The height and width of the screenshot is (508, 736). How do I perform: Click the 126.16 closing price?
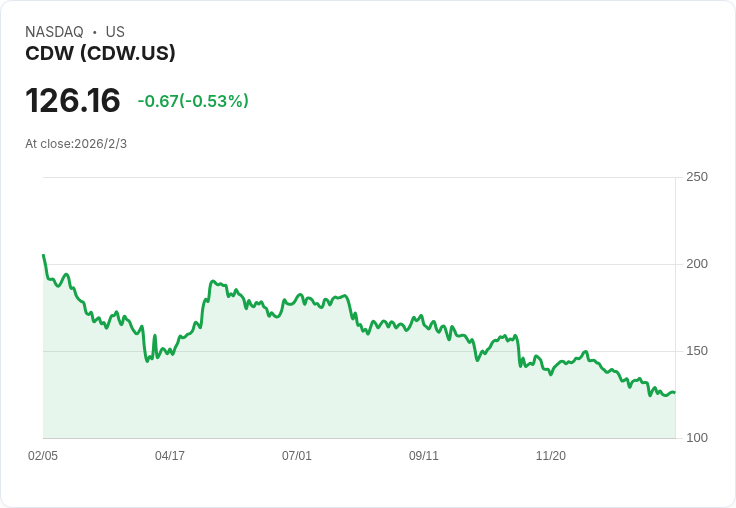73,101
